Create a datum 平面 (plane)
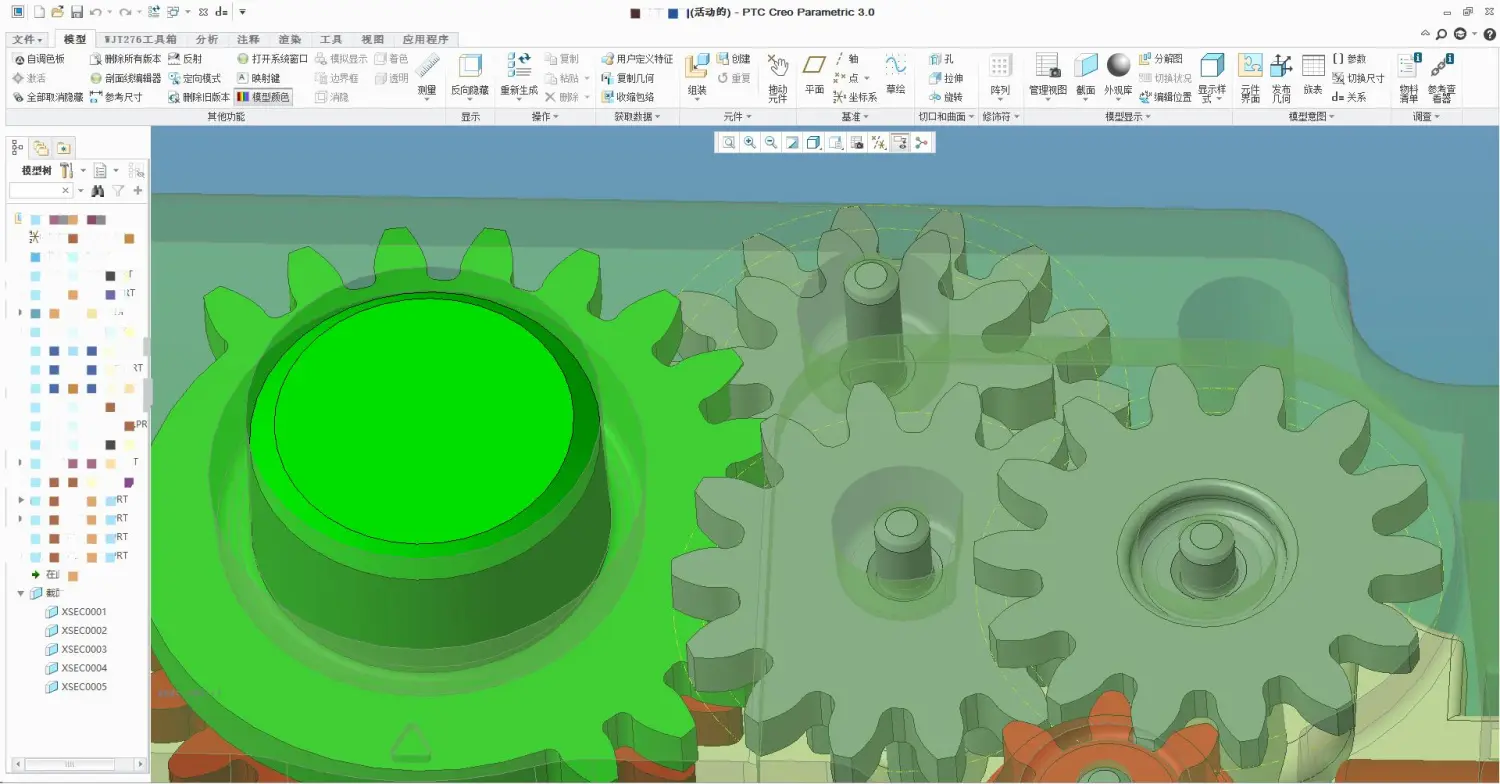Image resolution: width=1500 pixels, height=784 pixels. (x=814, y=76)
